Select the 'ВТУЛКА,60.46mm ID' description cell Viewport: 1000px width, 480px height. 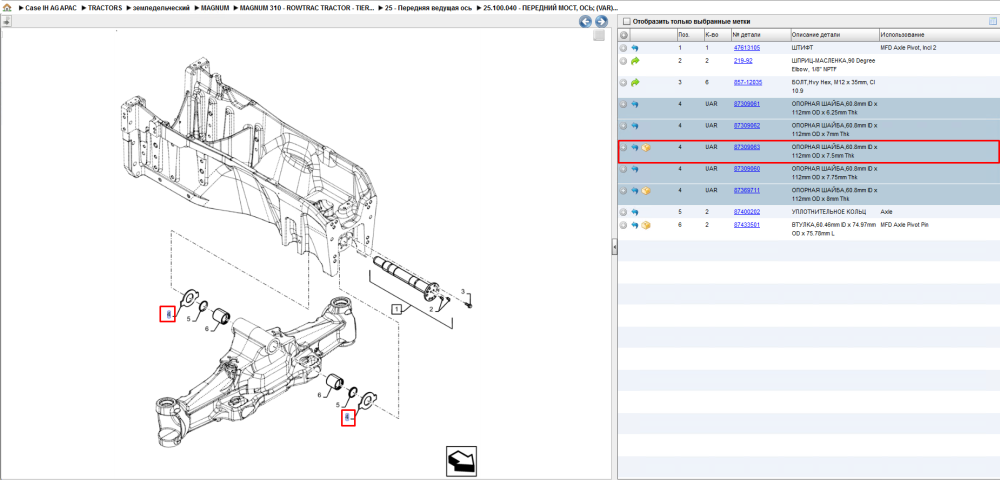point(834,229)
